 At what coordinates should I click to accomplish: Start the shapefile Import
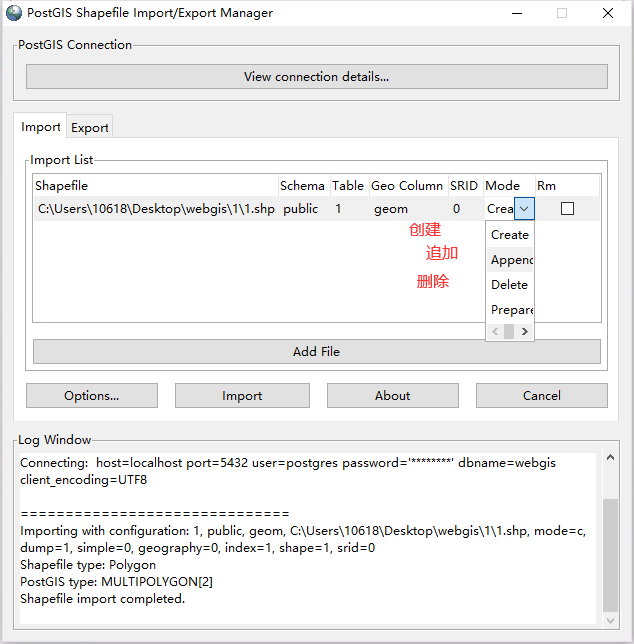click(242, 396)
